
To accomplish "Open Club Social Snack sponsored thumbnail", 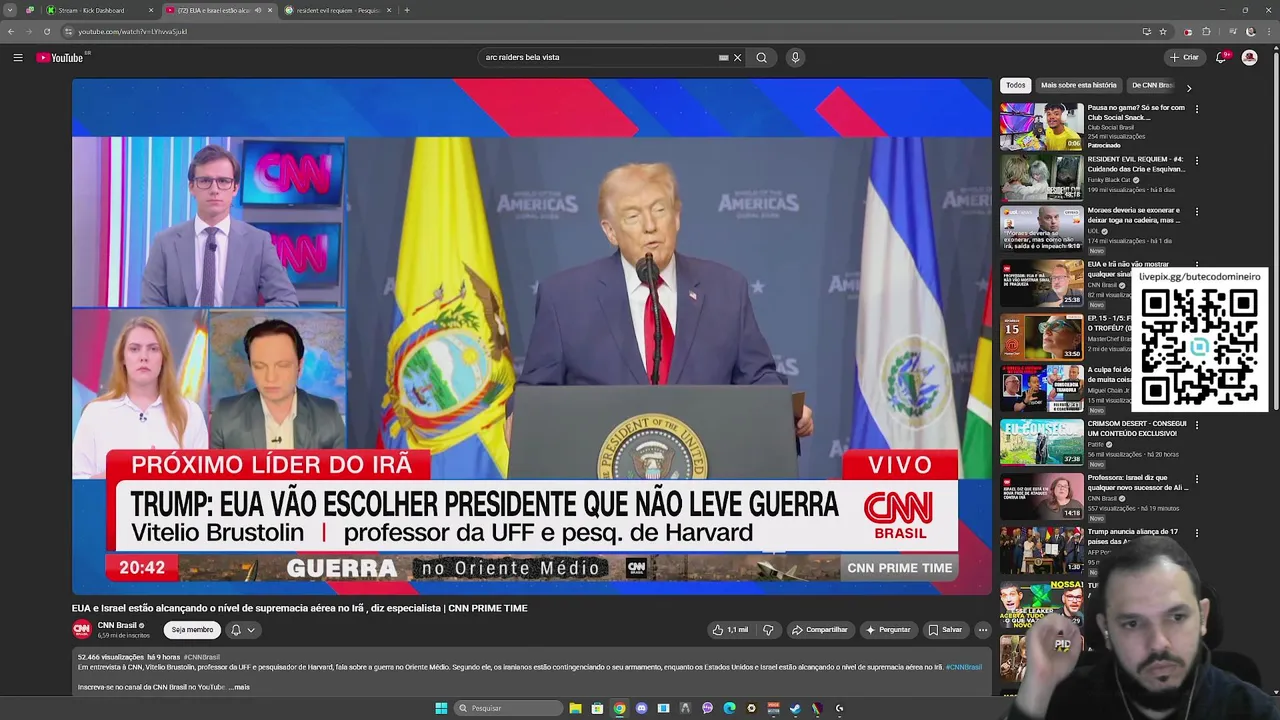I will [1042, 126].
